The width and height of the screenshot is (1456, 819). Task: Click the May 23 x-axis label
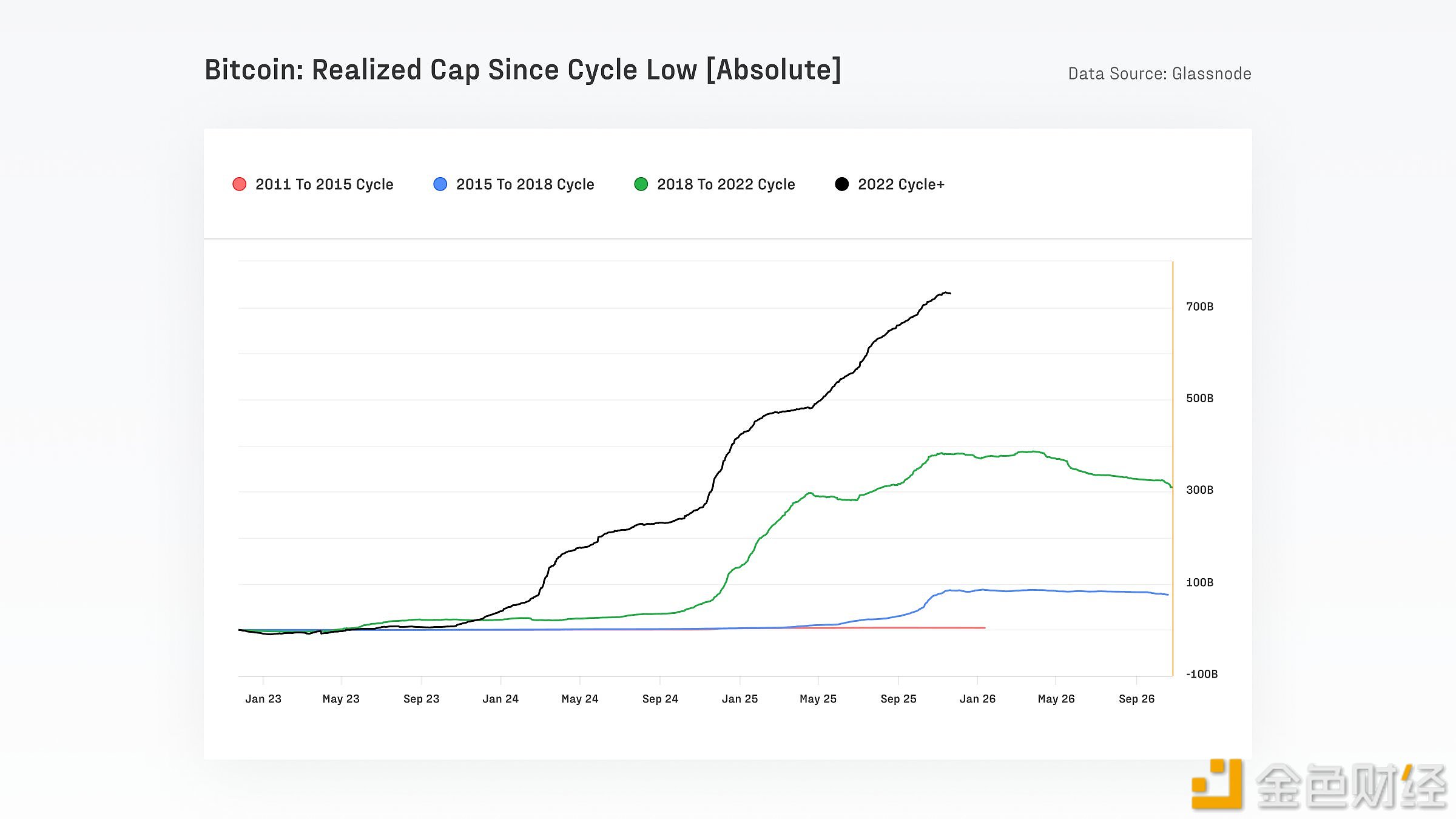341,699
